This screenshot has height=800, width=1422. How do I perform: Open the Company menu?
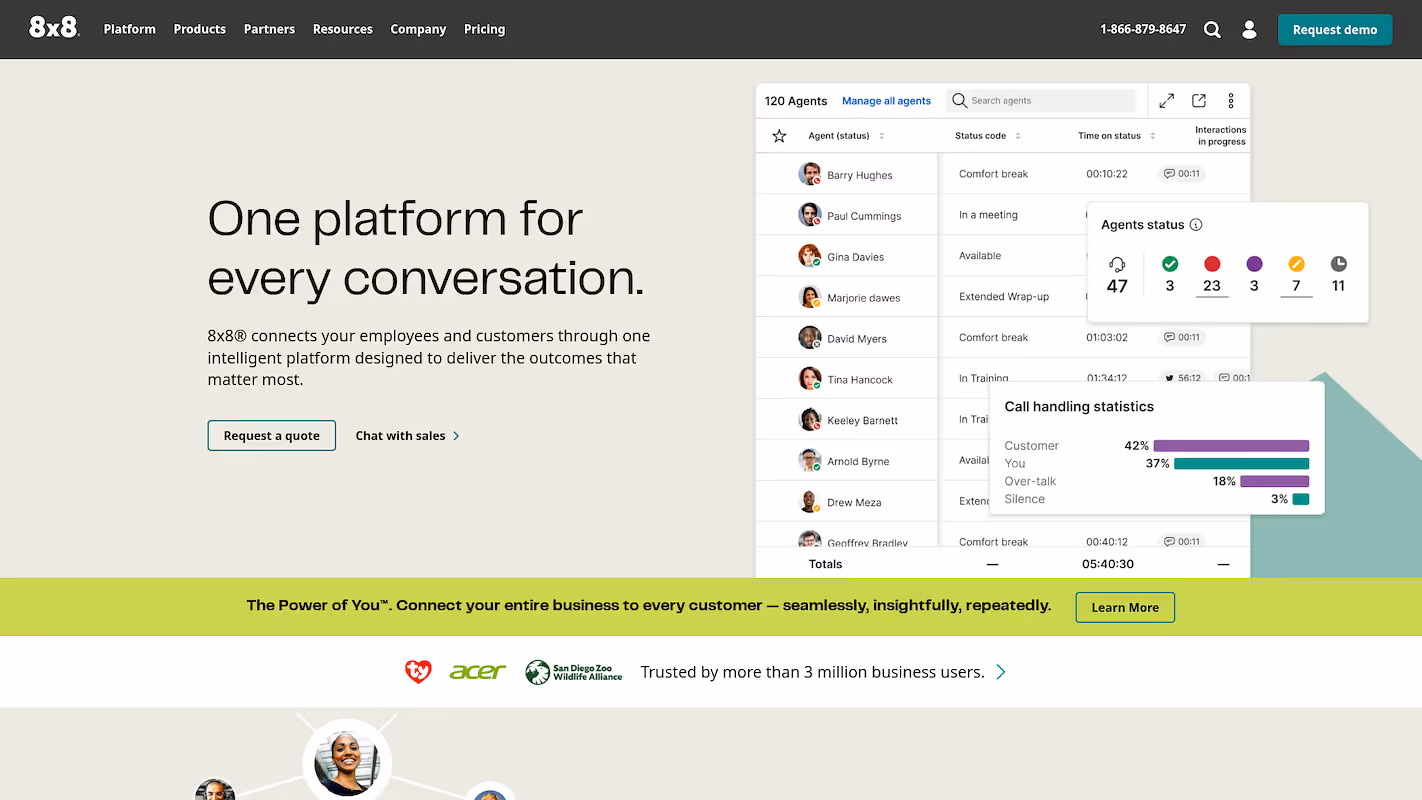pyautogui.click(x=418, y=29)
